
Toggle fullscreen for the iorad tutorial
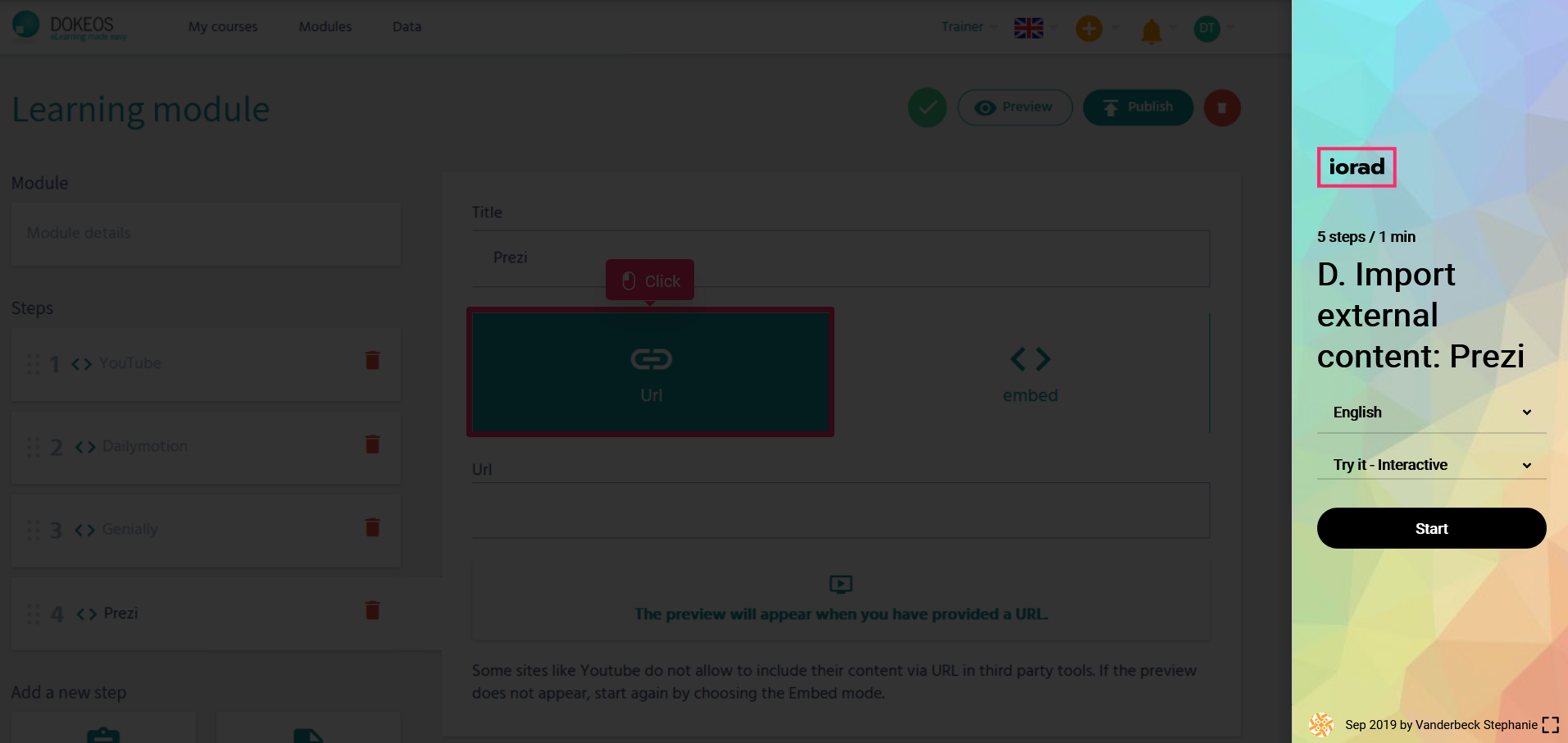(1550, 725)
